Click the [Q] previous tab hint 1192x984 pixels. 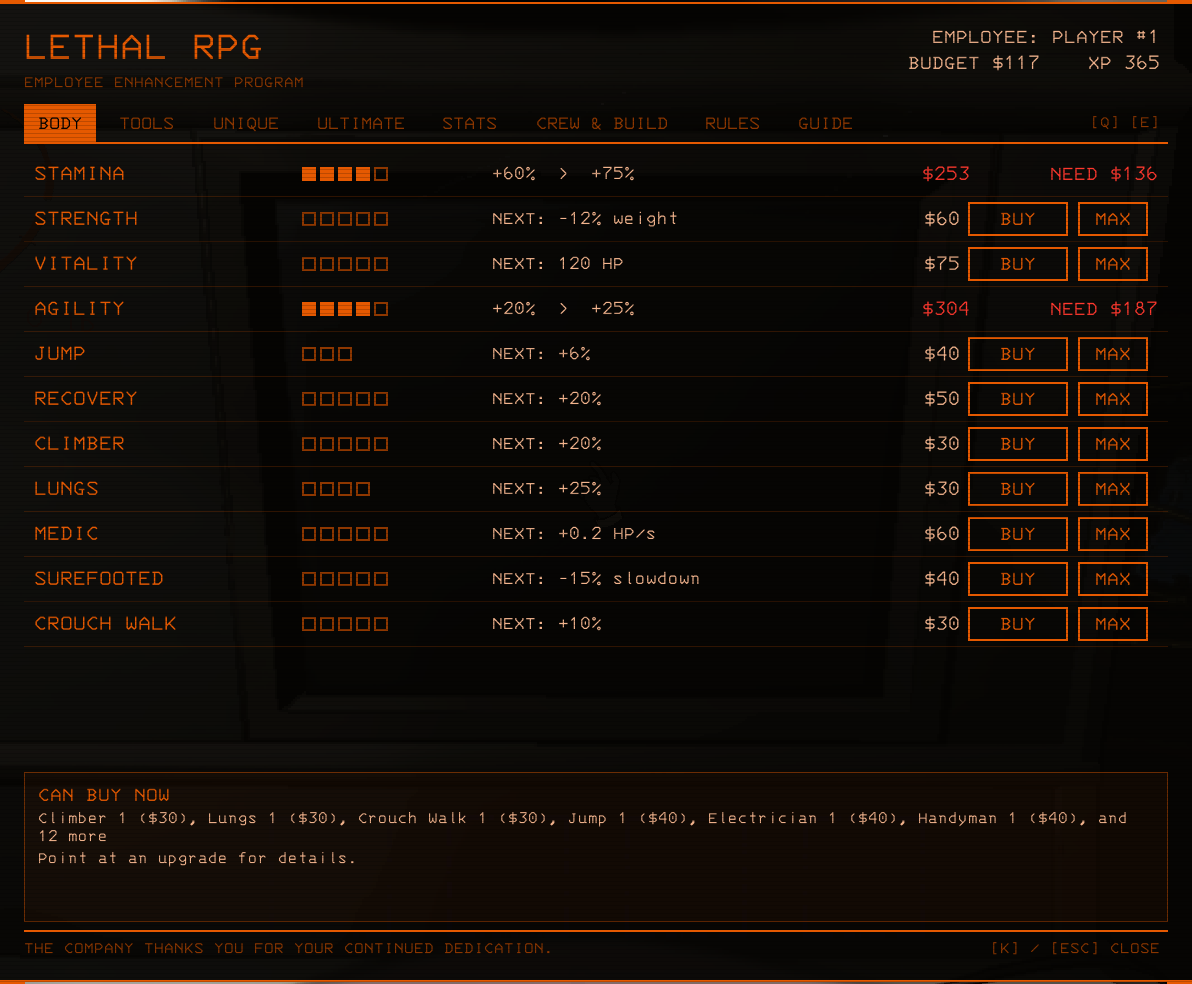1105,122
